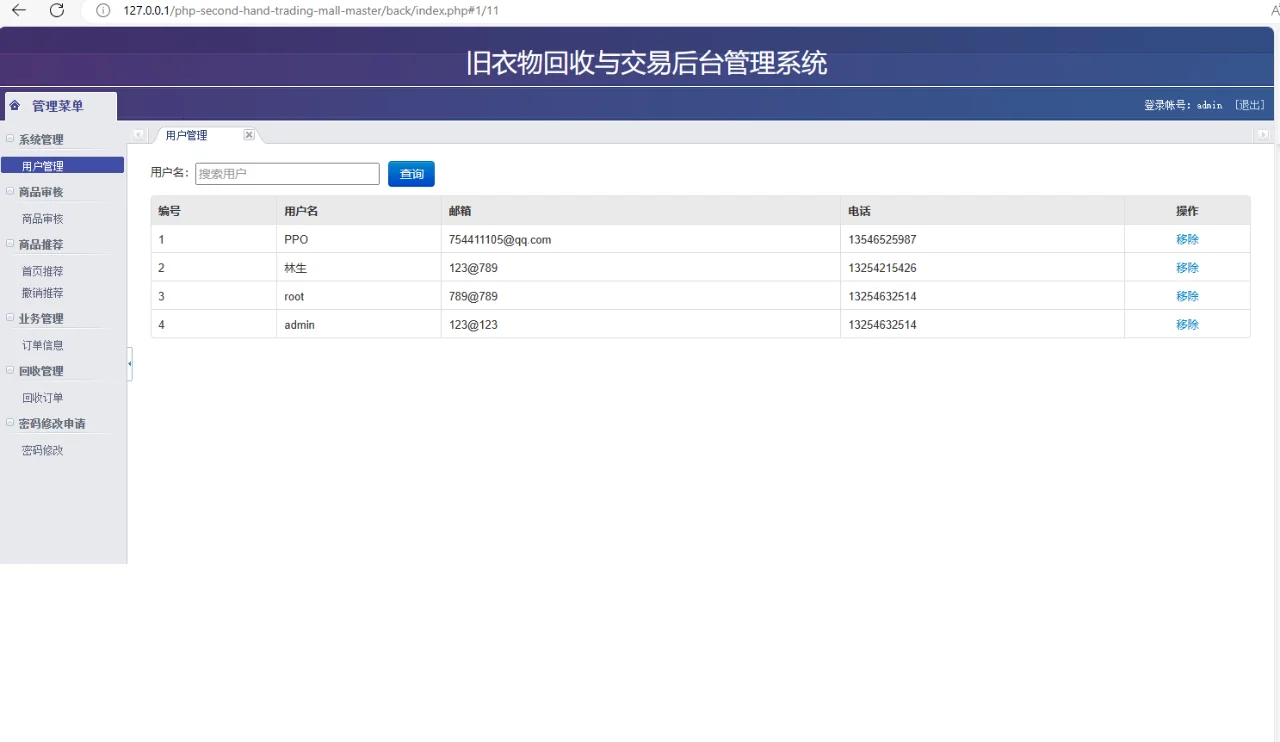Click the browser back arrow icon
Viewport: 1280px width, 742px height.
20,11
